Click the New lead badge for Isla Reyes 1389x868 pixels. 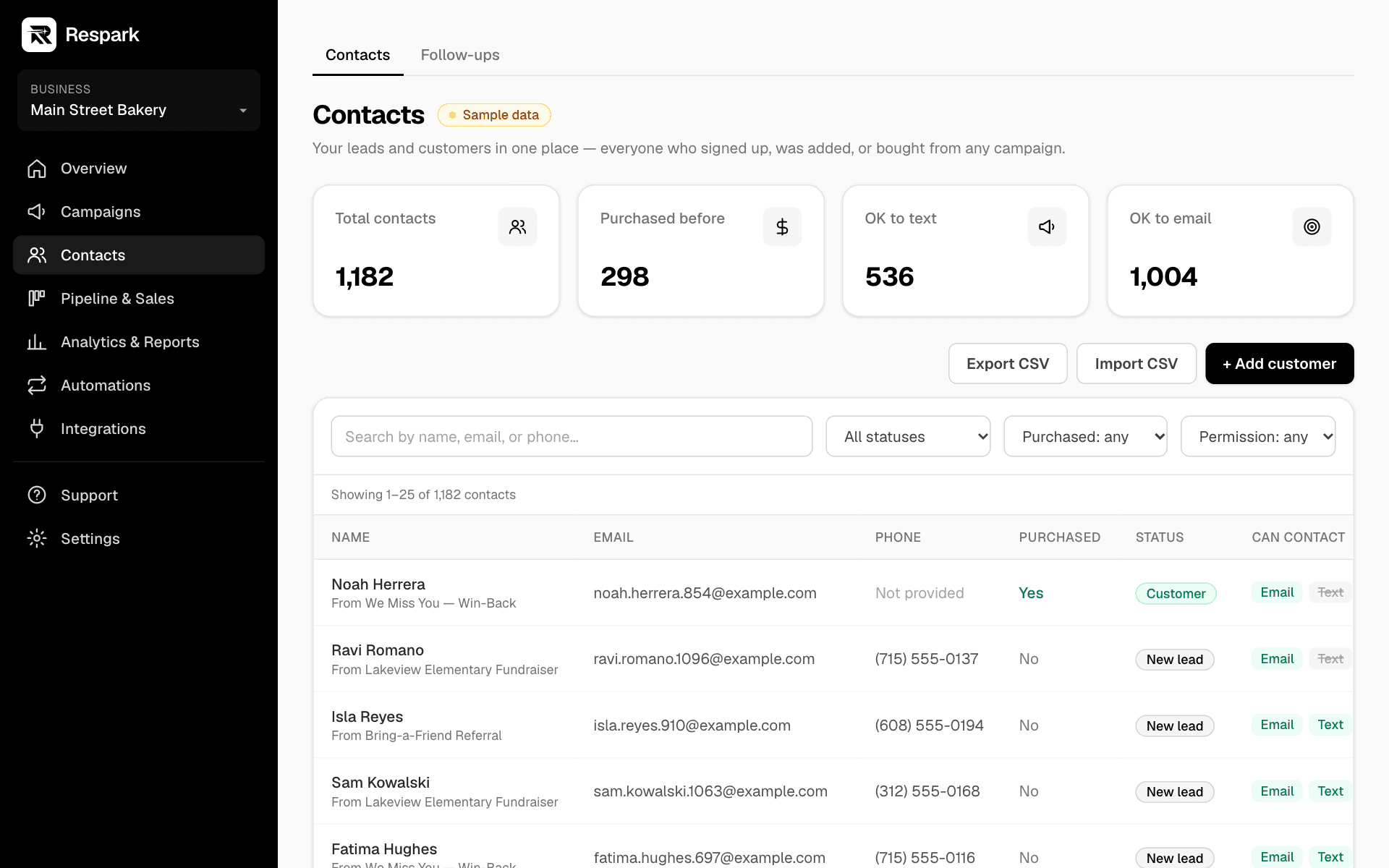coord(1174,726)
